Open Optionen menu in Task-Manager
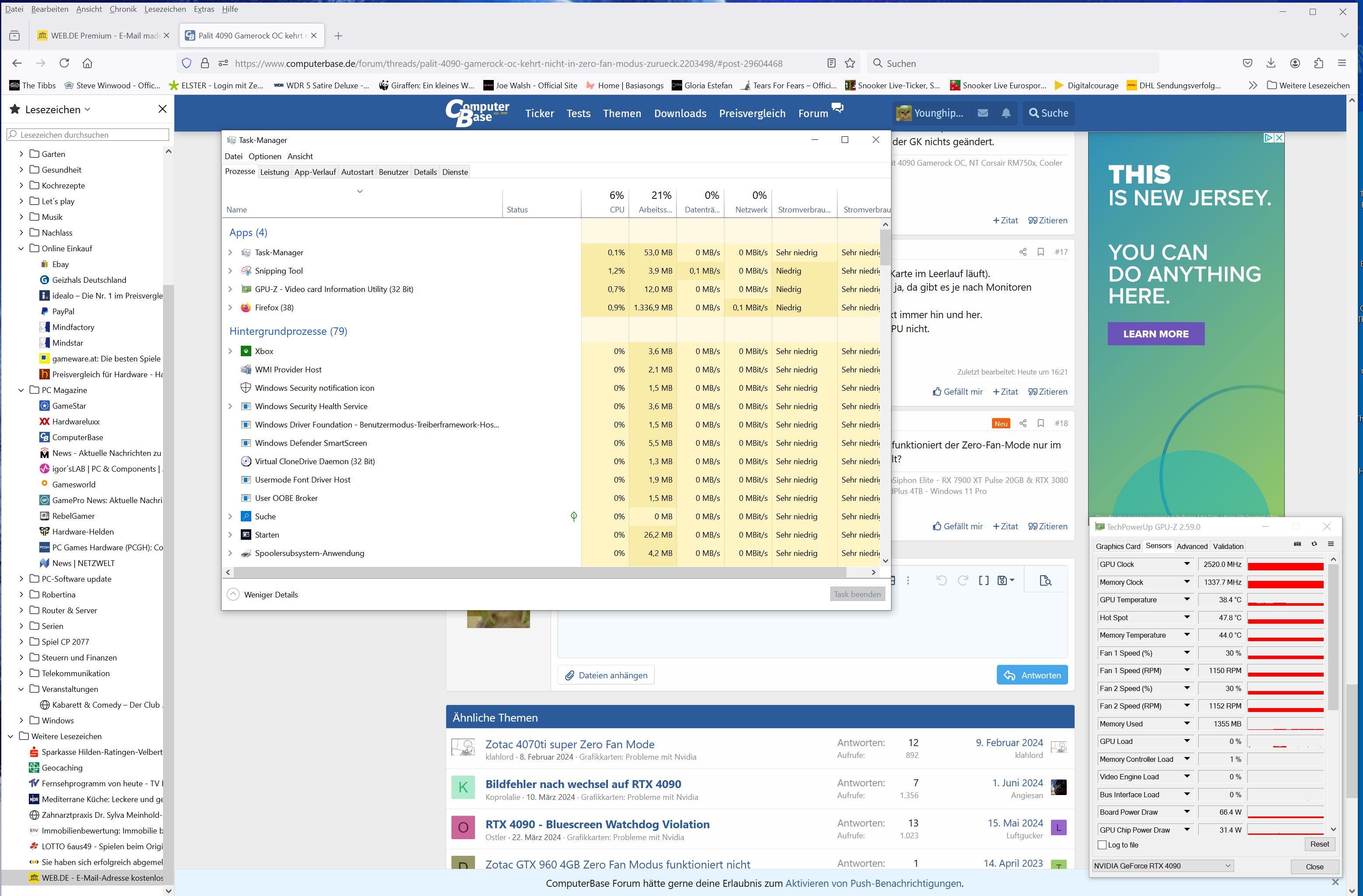The image size is (1363, 896). (264, 156)
